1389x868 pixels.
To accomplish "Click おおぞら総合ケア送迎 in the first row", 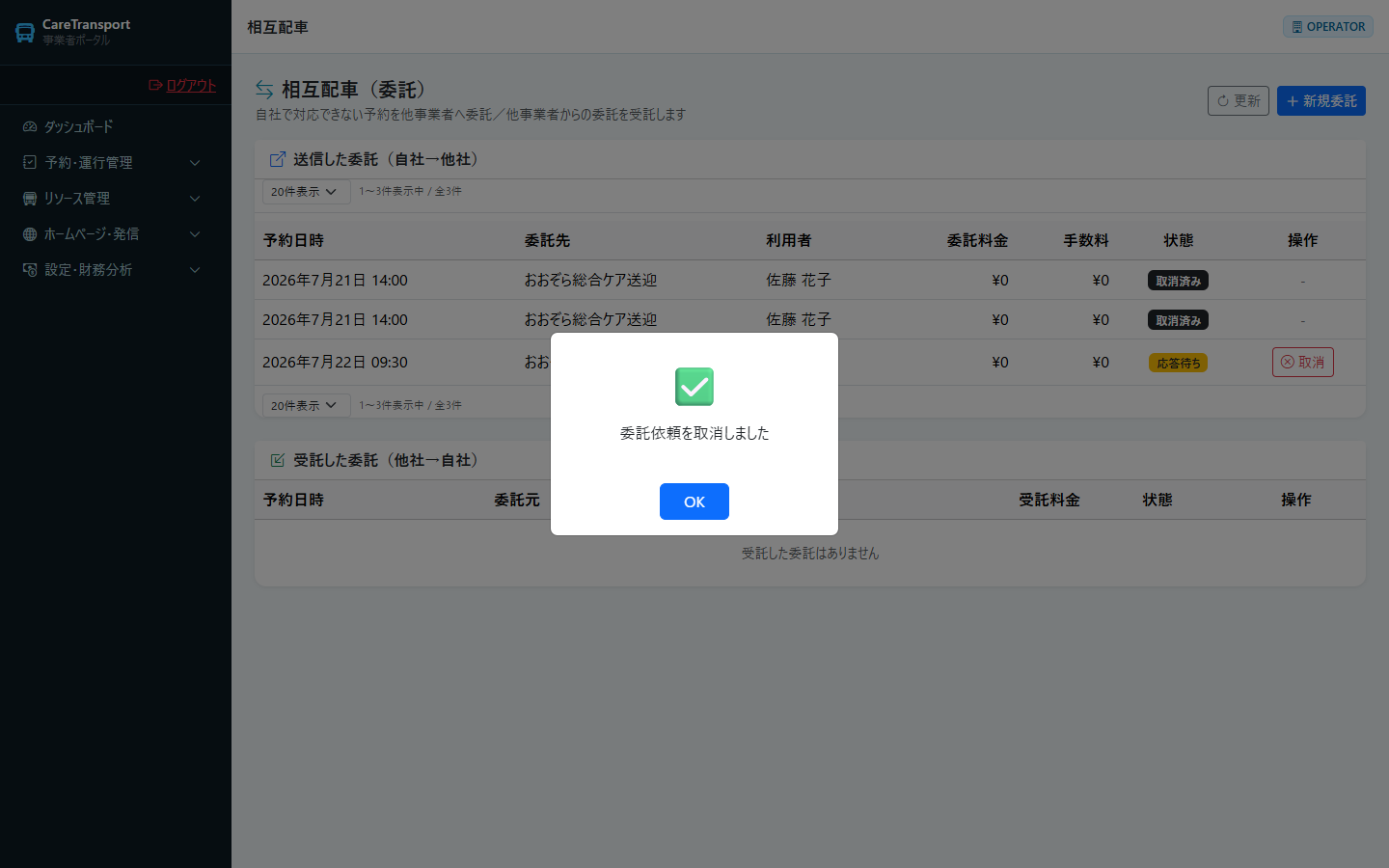I will (590, 280).
